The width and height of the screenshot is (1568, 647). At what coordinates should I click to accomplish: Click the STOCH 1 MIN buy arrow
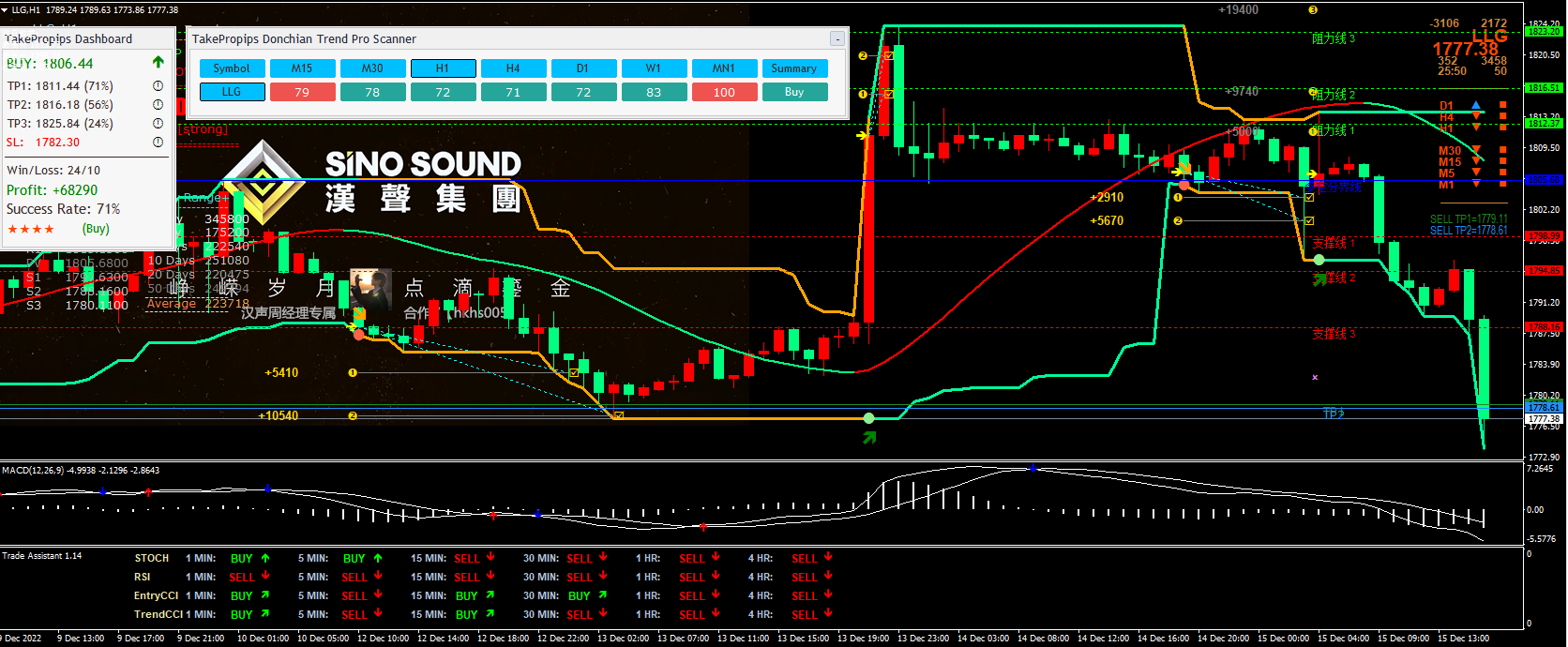coord(265,558)
